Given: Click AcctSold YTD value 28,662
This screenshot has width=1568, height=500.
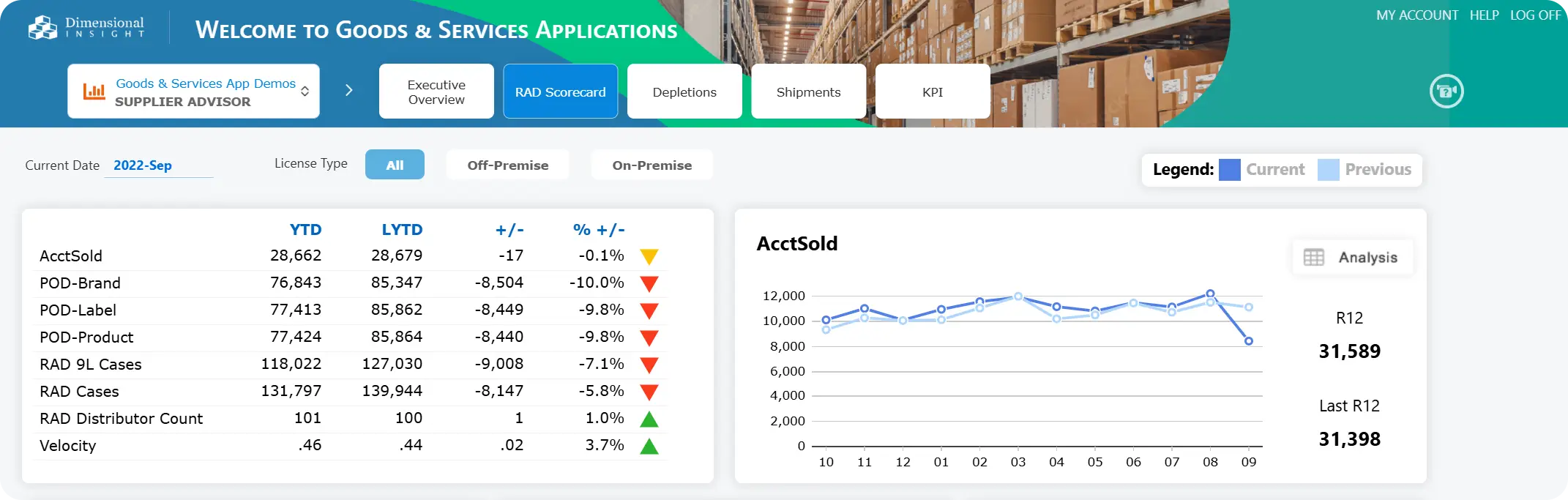Looking at the screenshot, I should click(296, 255).
